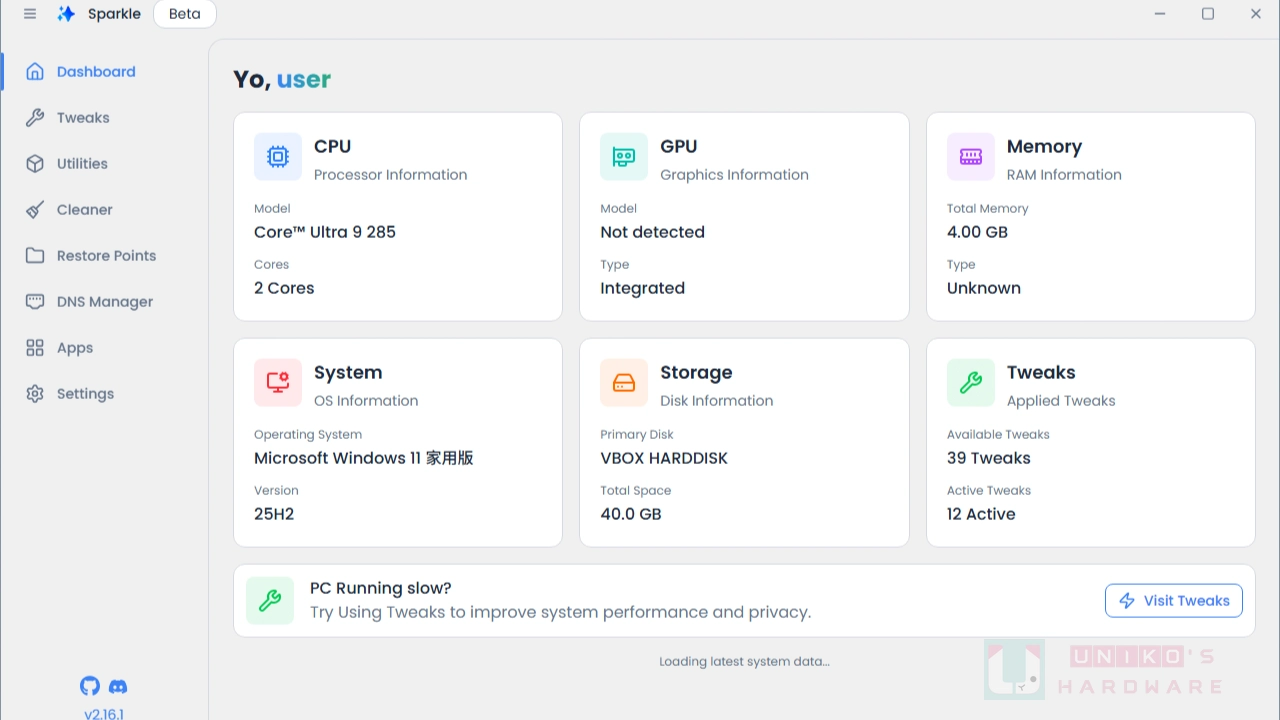
Task: Click the Storage disk icon
Action: pos(624,383)
